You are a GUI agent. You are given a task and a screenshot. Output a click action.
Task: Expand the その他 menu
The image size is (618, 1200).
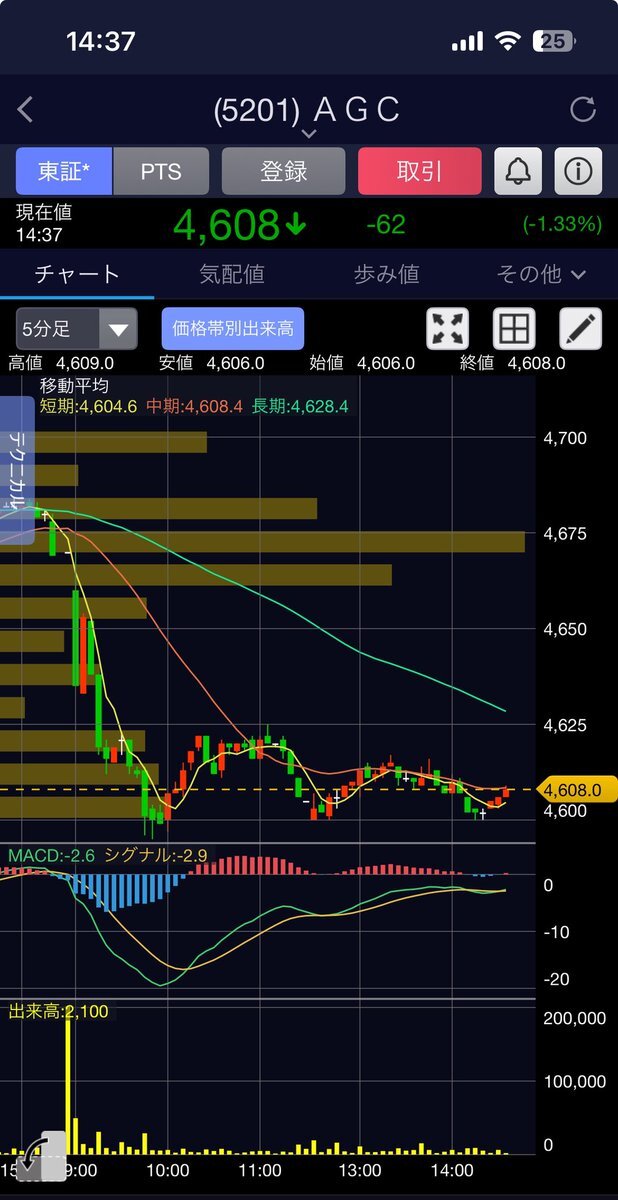[540, 274]
